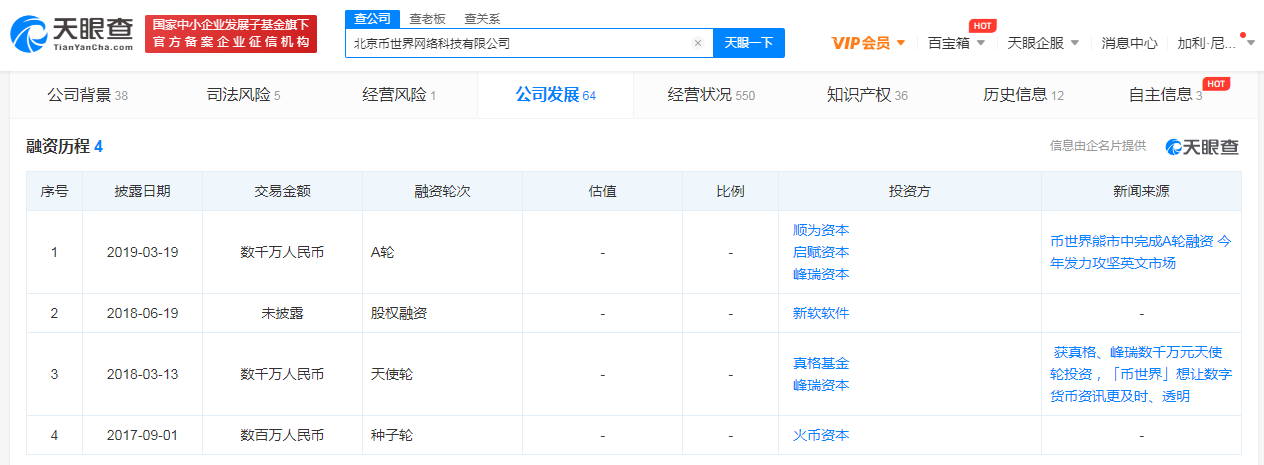Switch to the 司法风险 tab
Viewport: 1264px width, 465px height.
click(x=243, y=95)
